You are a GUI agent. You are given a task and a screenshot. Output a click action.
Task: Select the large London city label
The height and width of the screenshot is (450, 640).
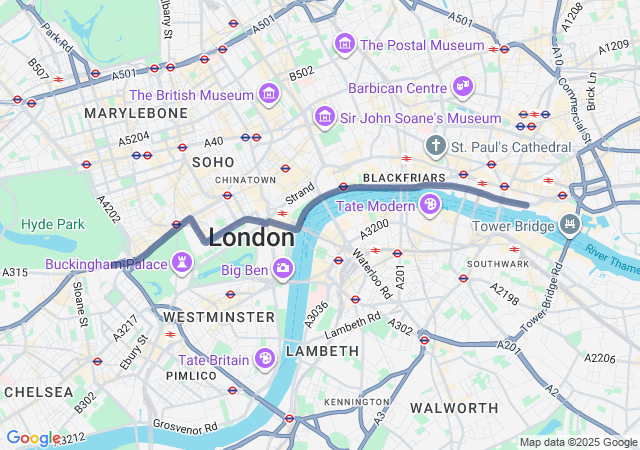(251, 237)
